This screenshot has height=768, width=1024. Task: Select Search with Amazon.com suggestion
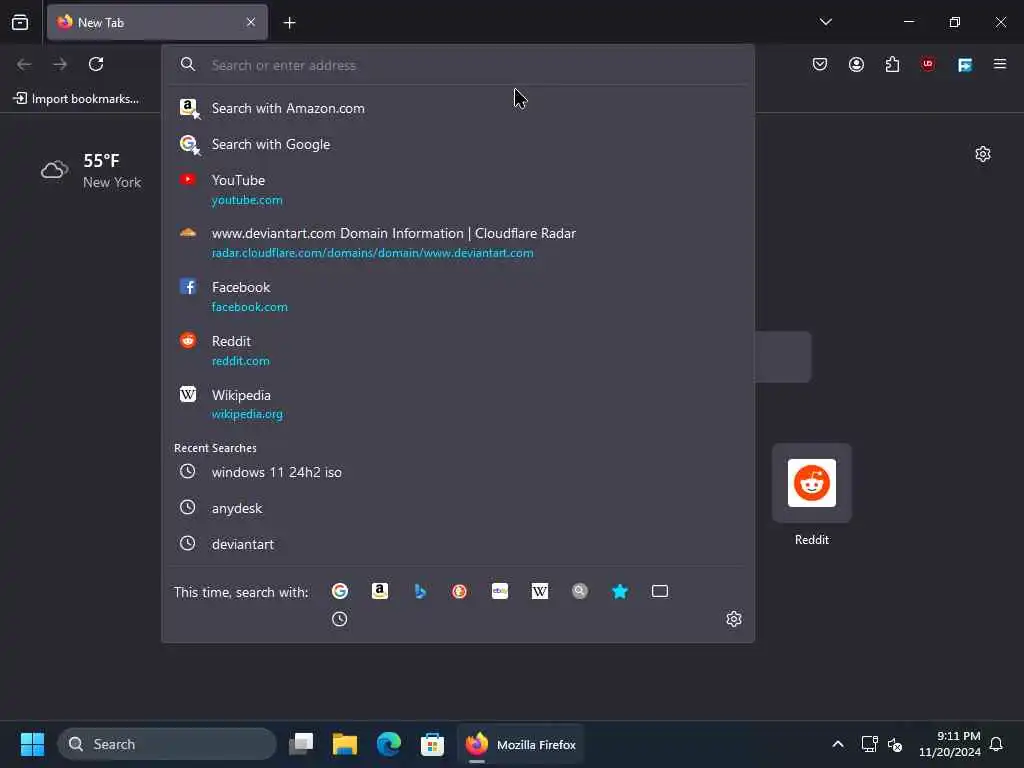point(458,108)
